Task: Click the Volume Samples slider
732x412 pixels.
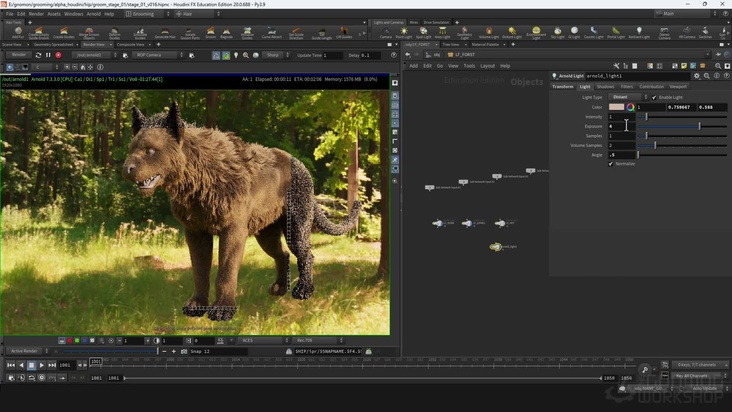Action: pyautogui.click(x=682, y=145)
